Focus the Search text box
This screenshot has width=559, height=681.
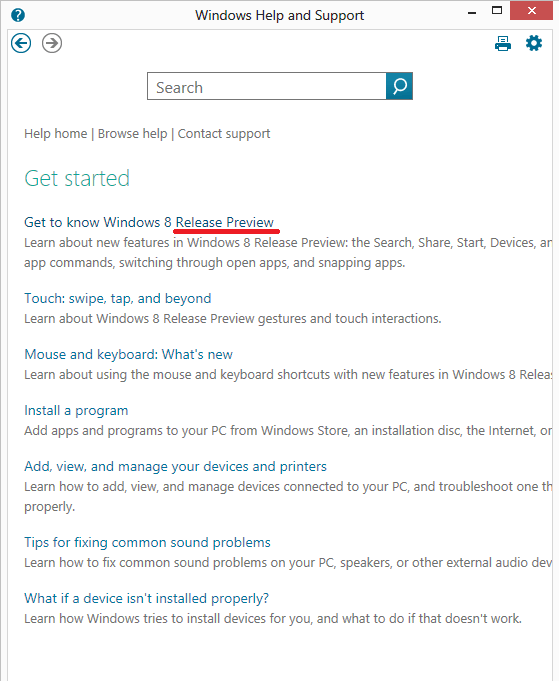click(x=267, y=86)
